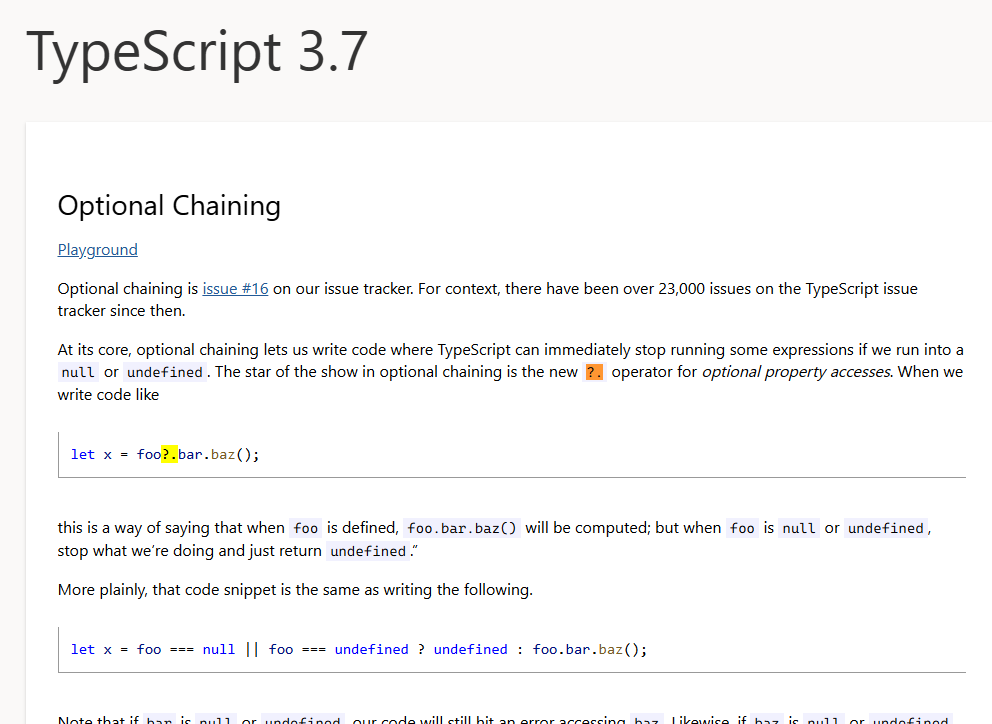Image resolution: width=992 pixels, height=724 pixels.
Task: Follow the issue #16 link
Action: click(235, 289)
